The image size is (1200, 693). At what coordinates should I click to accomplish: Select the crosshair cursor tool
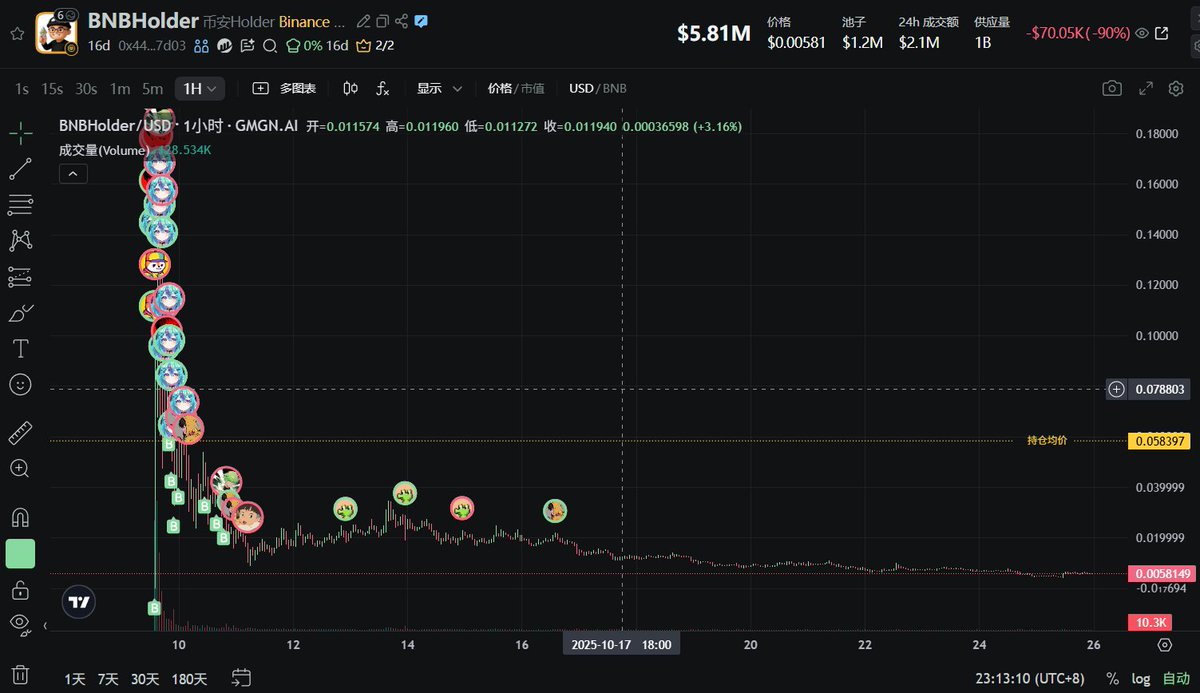tap(20, 132)
